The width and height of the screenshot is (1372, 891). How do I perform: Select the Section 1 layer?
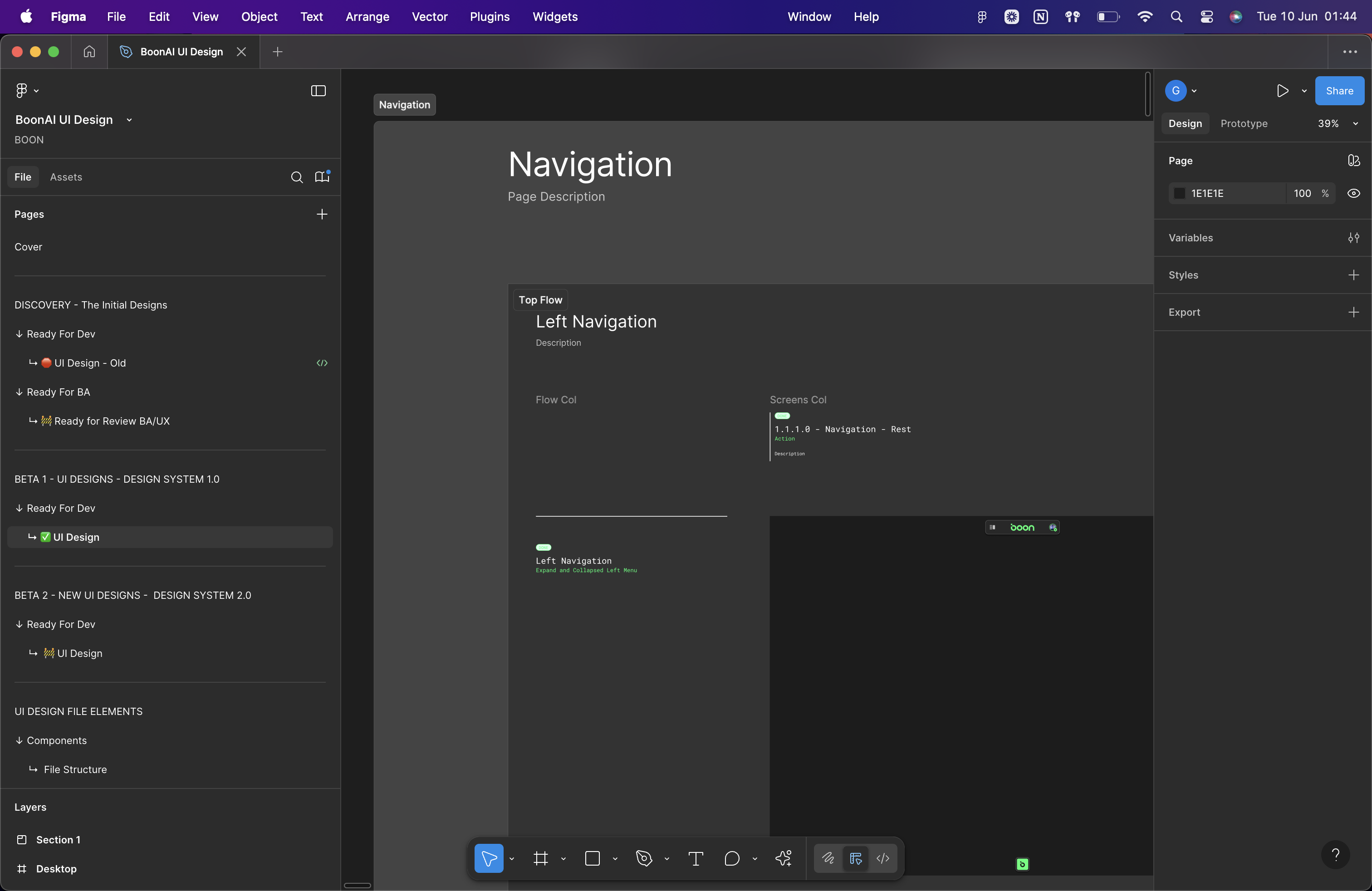coord(58,840)
